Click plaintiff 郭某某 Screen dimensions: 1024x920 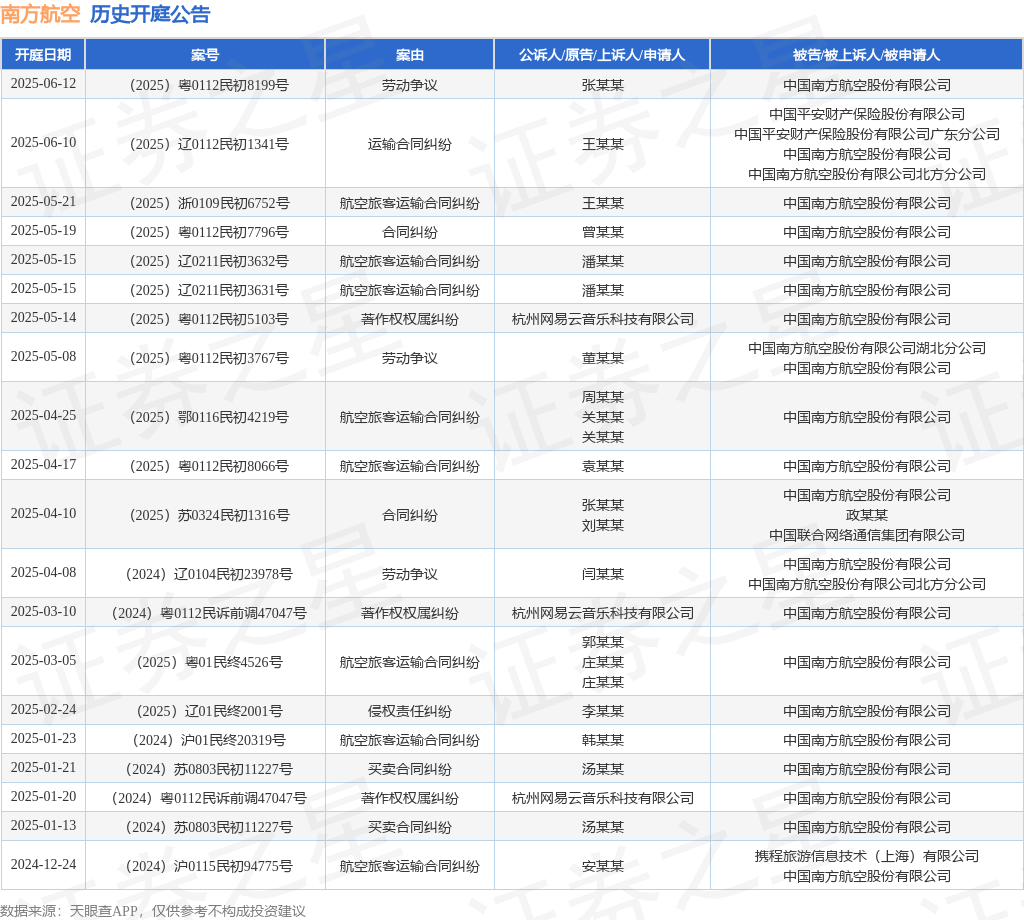(x=602, y=642)
